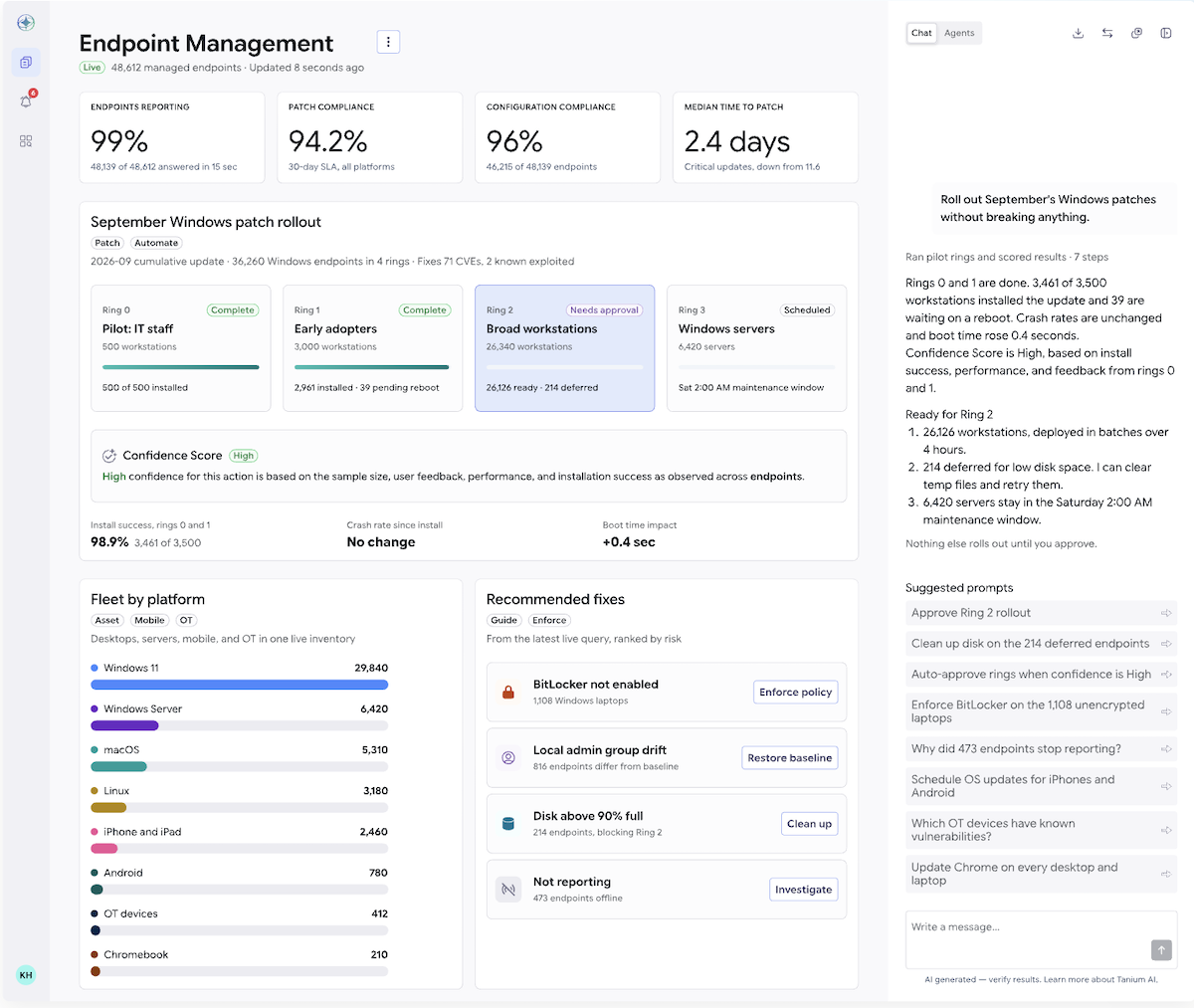Focus the Write a message field

pyautogui.click(x=1042, y=939)
